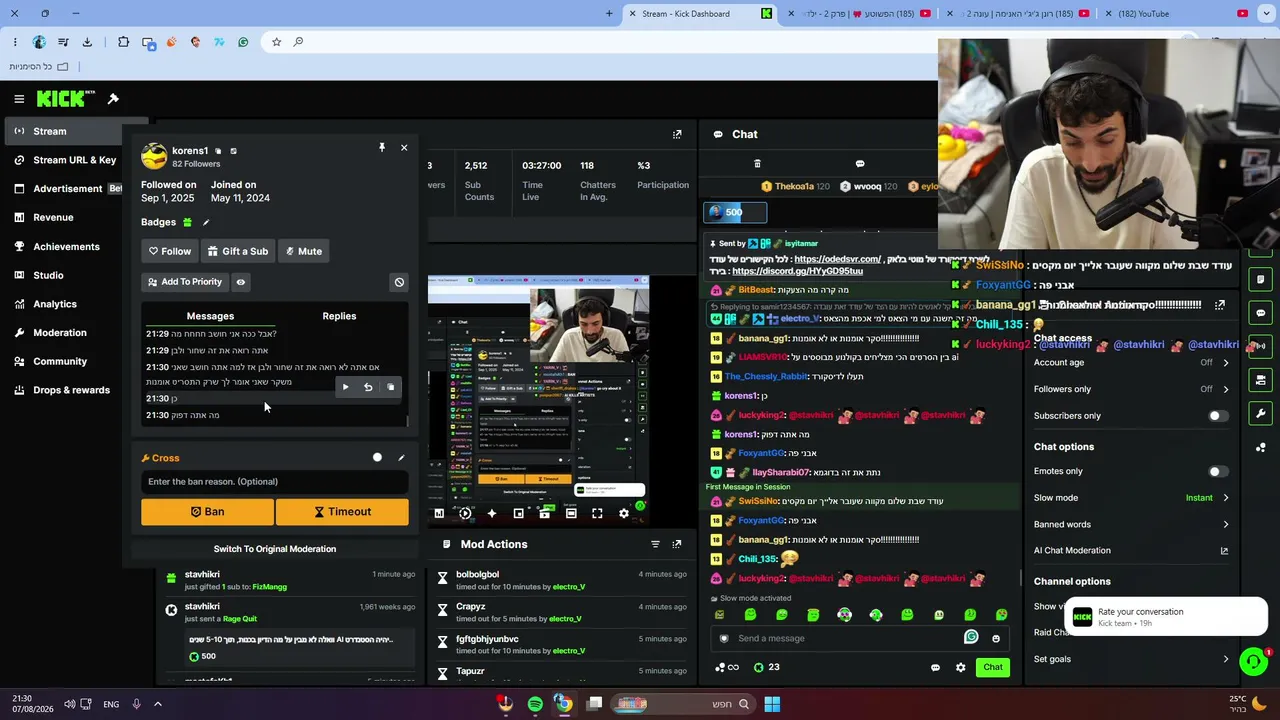This screenshot has width=1280, height=720.
Task: Select the white circle swatch beside Cross
Action: pos(377,458)
